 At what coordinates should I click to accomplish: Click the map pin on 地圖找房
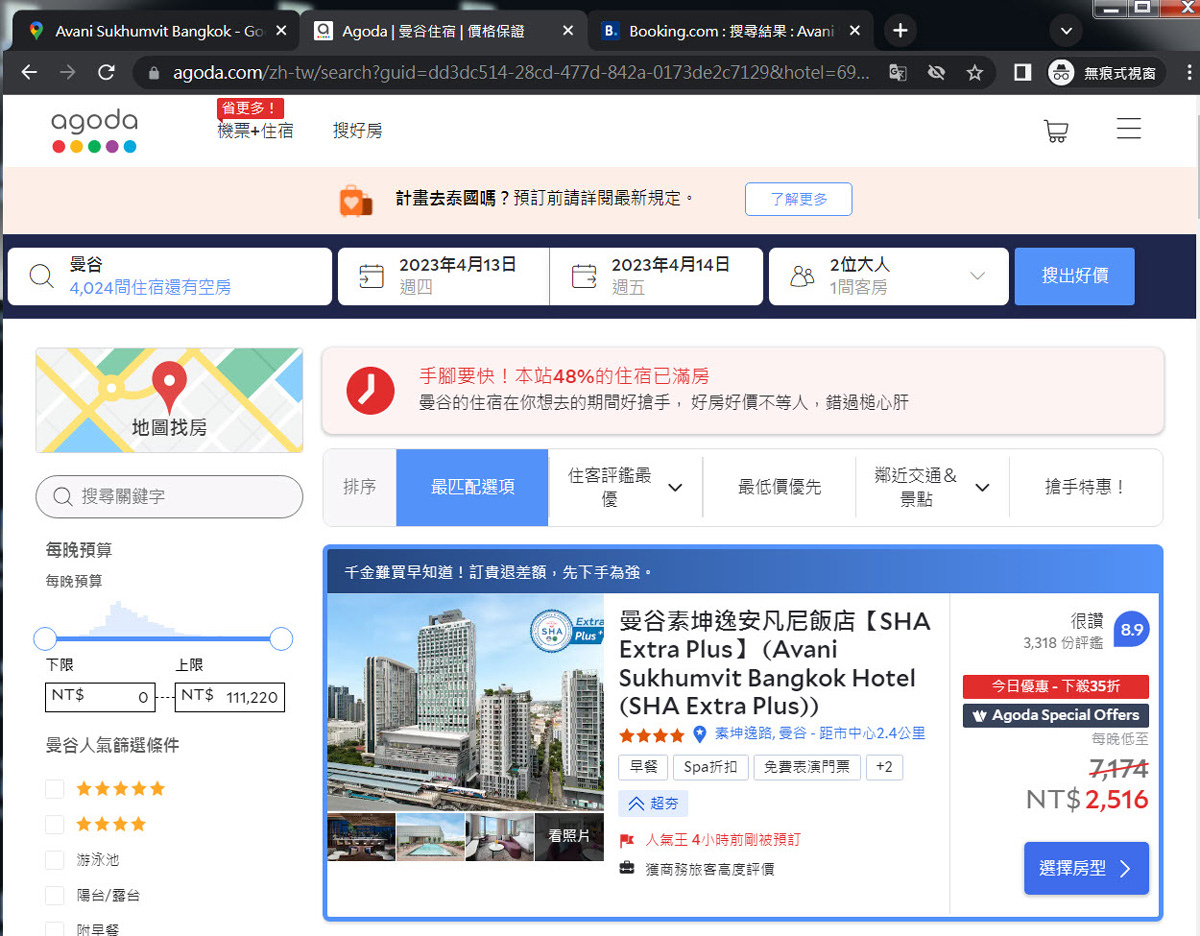click(x=169, y=387)
